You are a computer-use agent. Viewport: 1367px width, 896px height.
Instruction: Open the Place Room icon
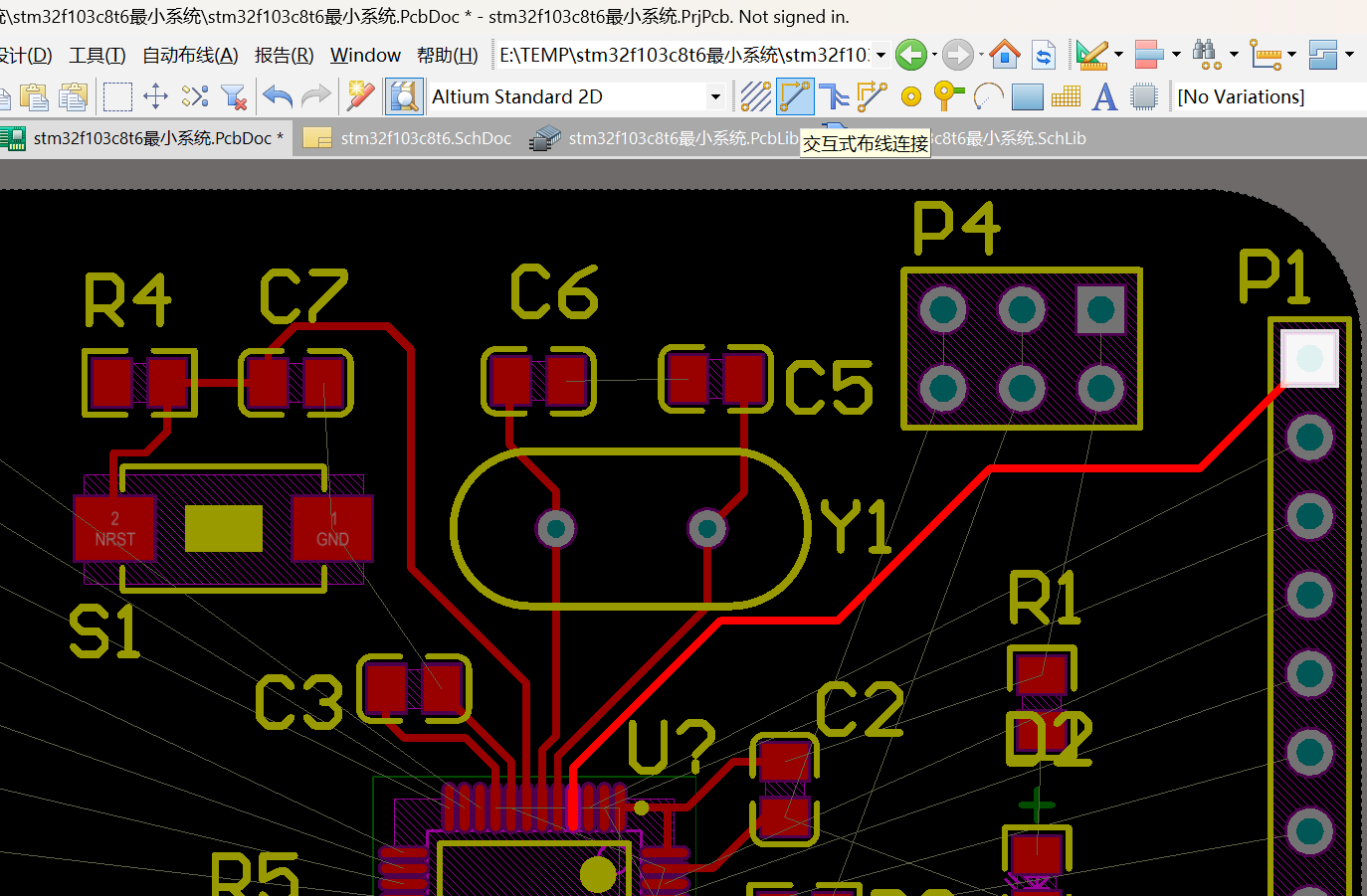(1323, 55)
